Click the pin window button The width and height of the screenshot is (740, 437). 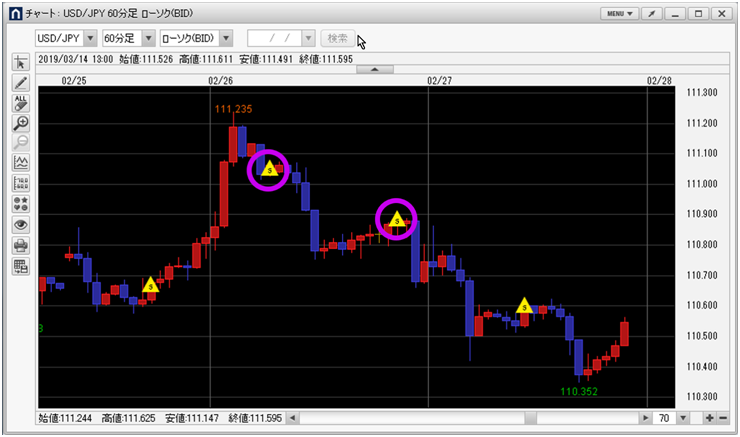[x=652, y=14]
